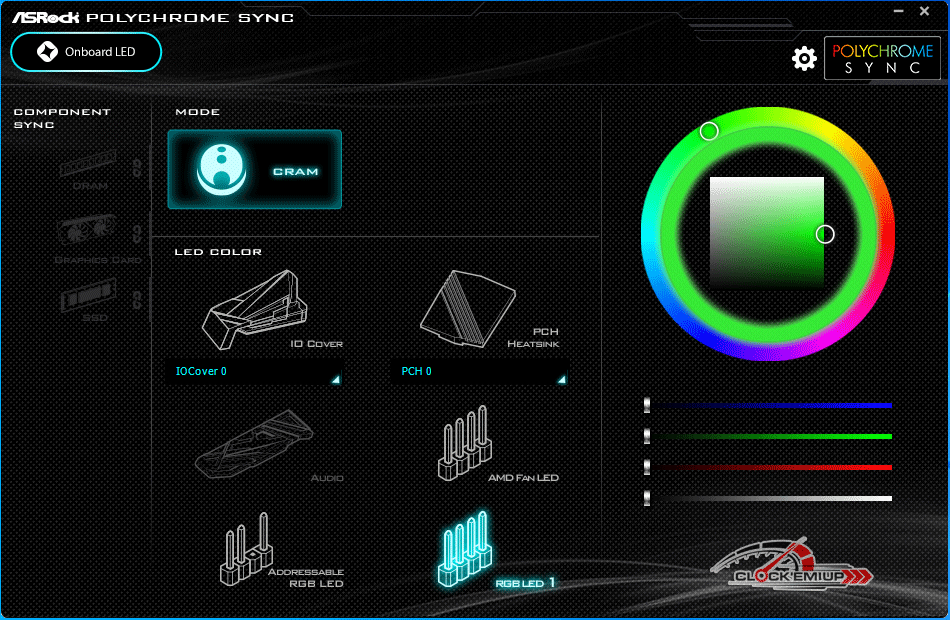Screen dimensions: 950x620
Task: Expand the IOCover 0 dropdown
Action: click(x=254, y=371)
